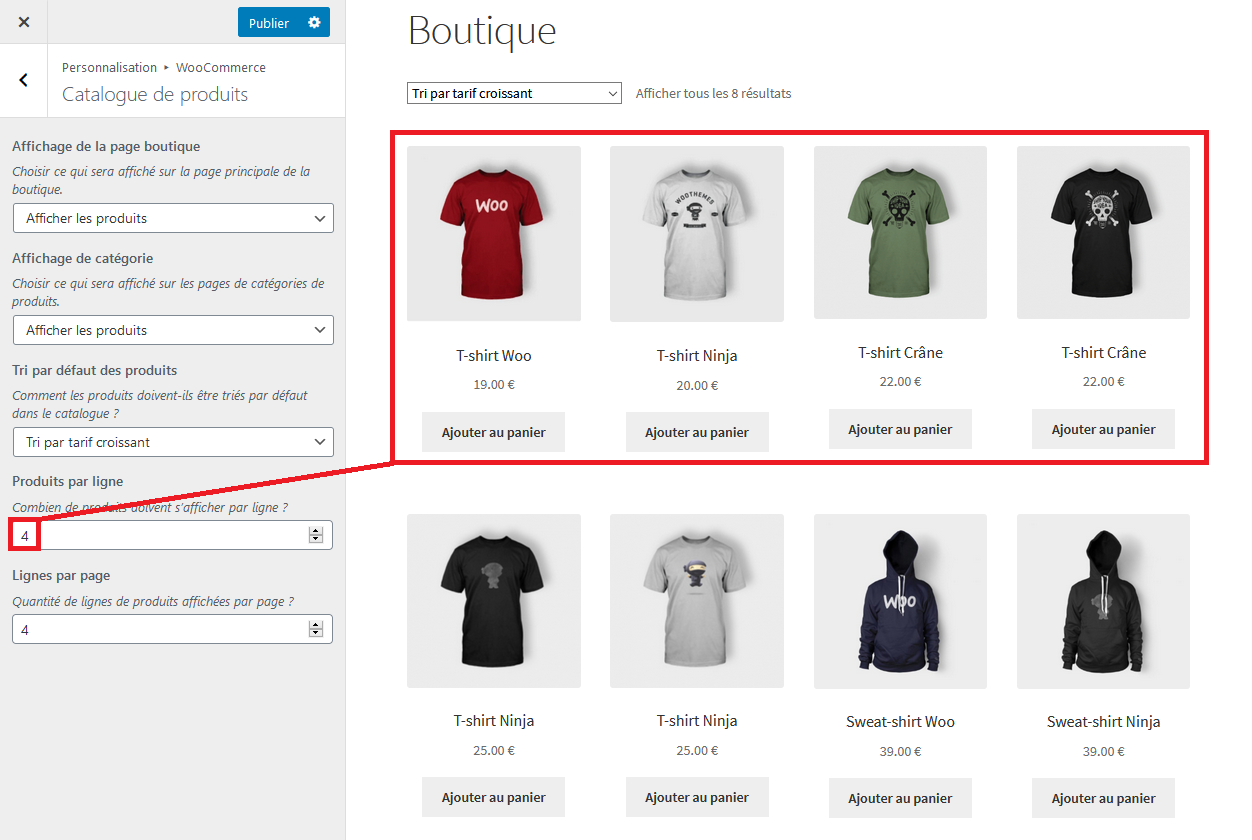Open publish settings gear icon
Screen dimensions: 1252x840
click(314, 23)
